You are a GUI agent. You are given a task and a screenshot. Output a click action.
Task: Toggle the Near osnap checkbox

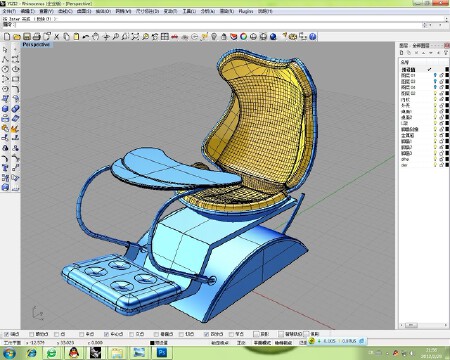(31, 334)
